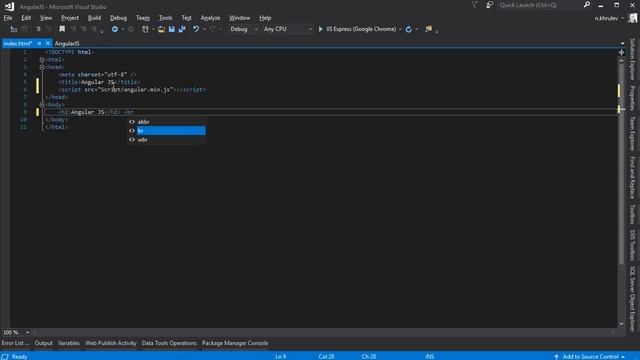Screen dimensions: 640x360
Task: Click the Navigate Forward arrow icon
Action: pos(131,29)
